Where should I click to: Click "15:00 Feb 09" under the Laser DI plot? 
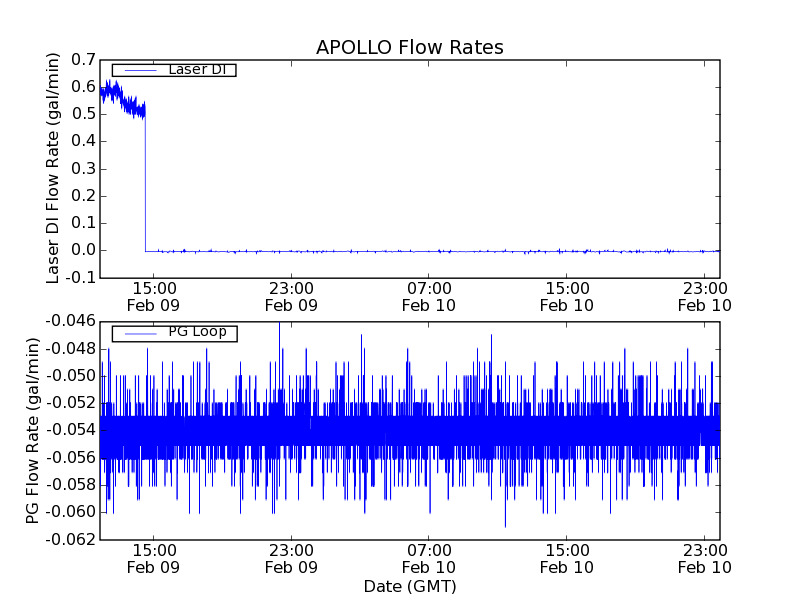(154, 297)
